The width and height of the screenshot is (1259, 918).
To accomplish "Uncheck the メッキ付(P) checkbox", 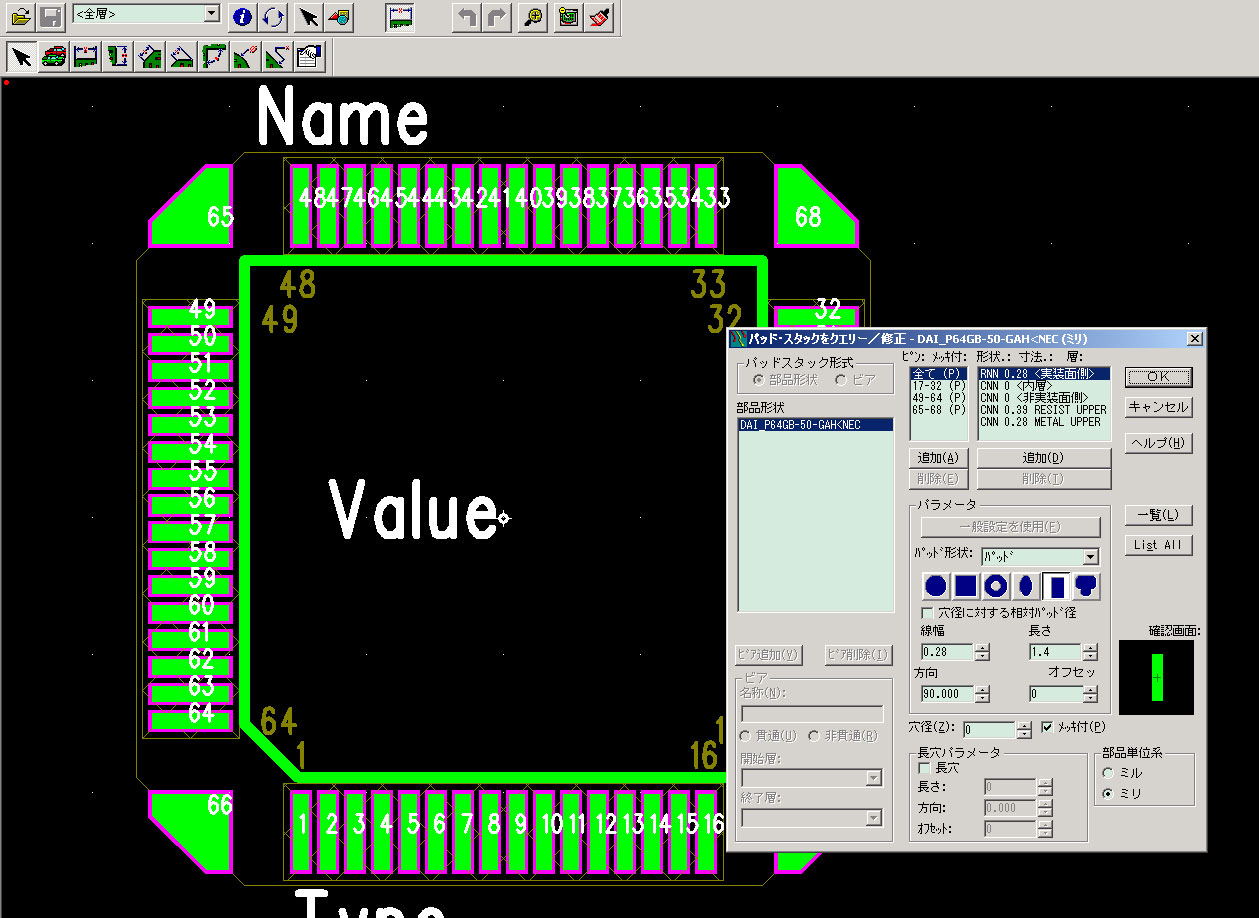I will (1047, 727).
